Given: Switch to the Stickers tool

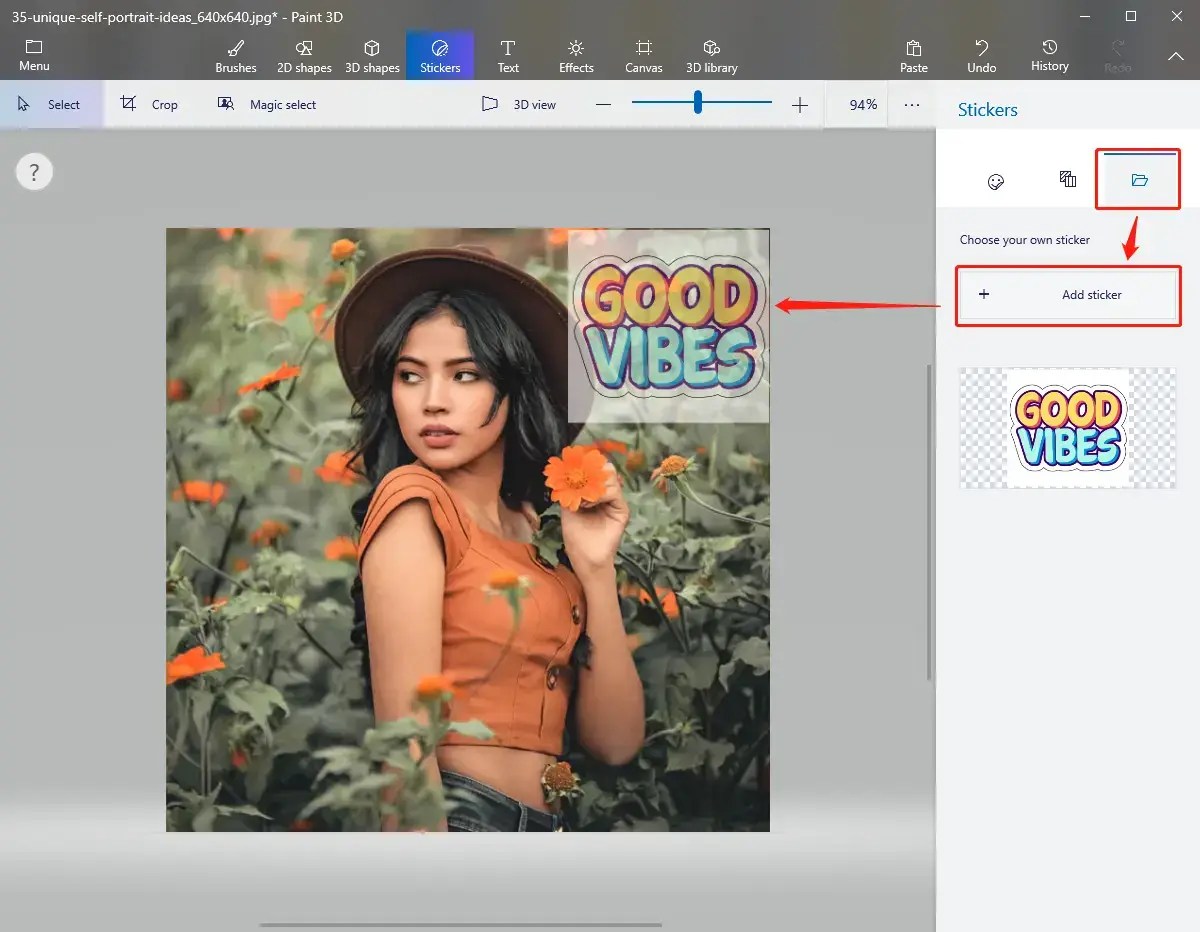Looking at the screenshot, I should point(440,54).
